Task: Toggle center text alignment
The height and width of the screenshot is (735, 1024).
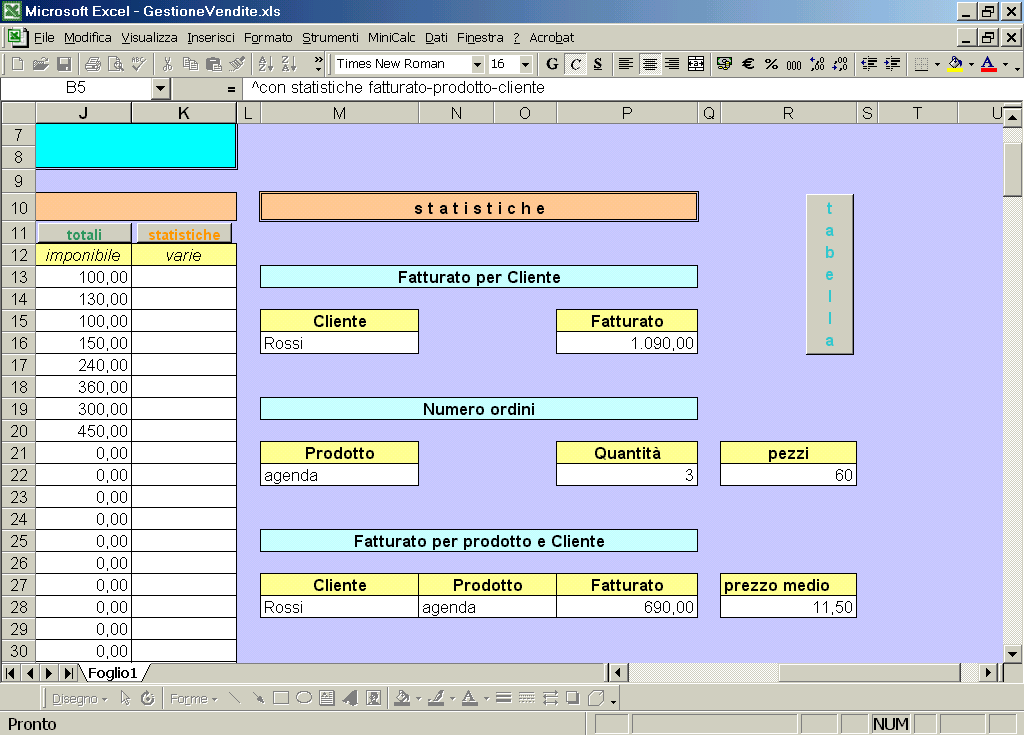Action: pos(649,63)
